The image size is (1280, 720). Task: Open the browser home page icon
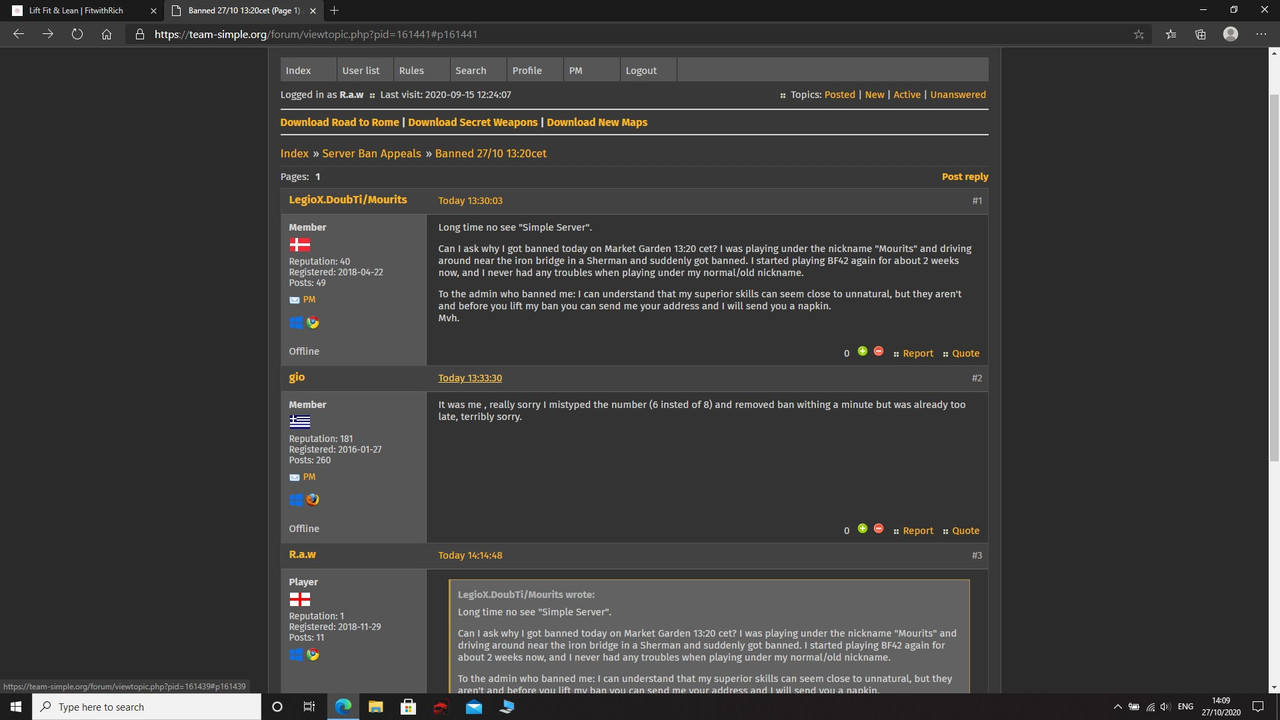[x=106, y=33]
